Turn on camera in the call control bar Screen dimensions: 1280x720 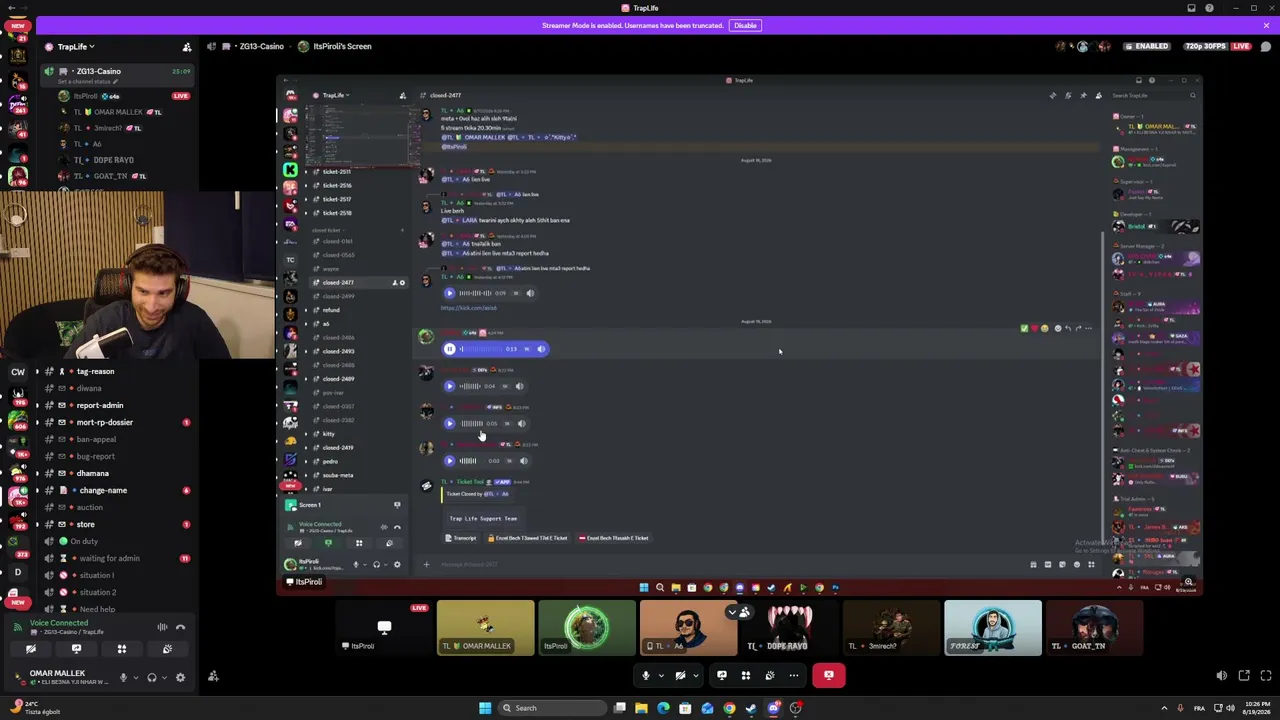pos(681,675)
